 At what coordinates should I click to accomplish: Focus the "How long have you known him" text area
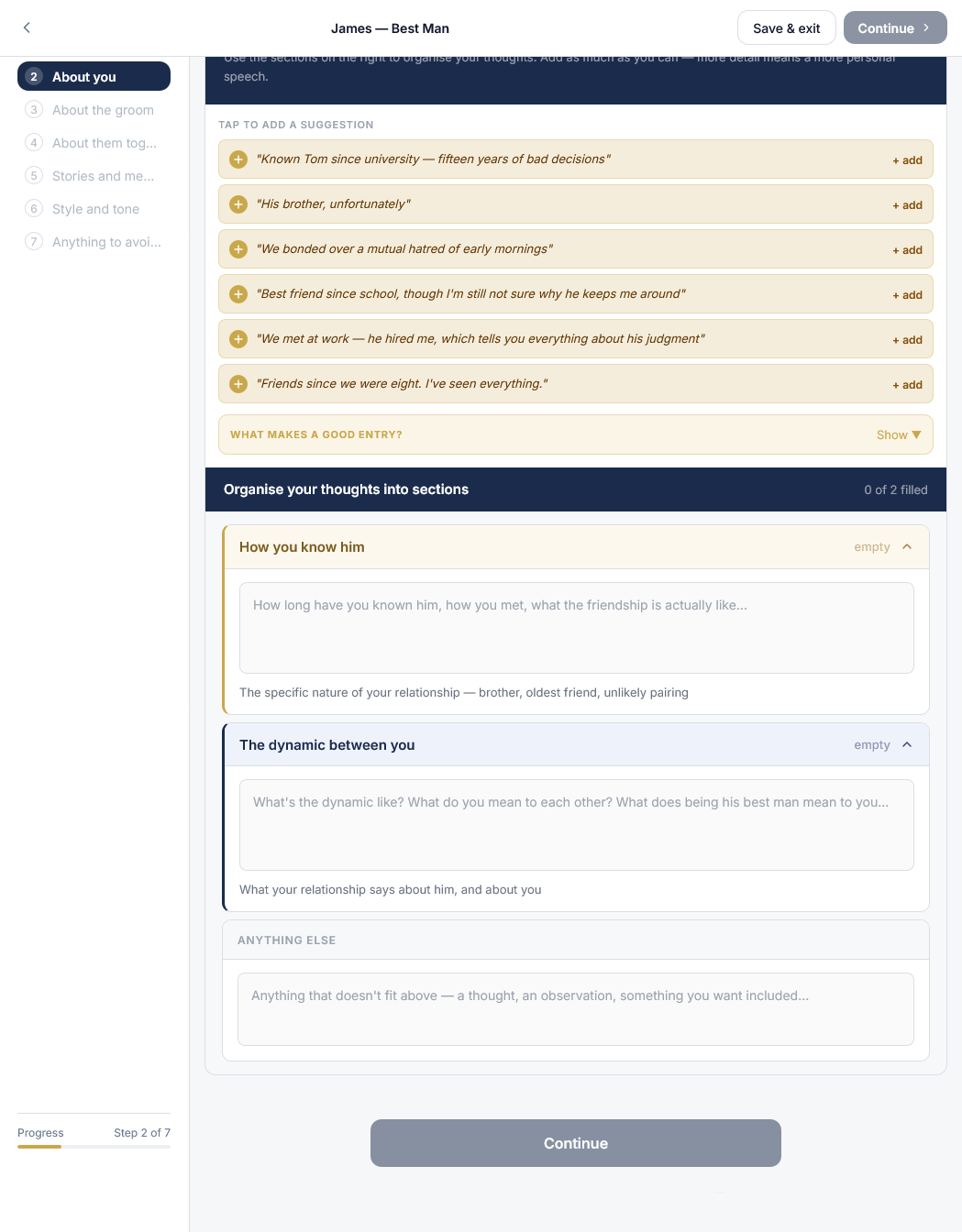click(577, 628)
